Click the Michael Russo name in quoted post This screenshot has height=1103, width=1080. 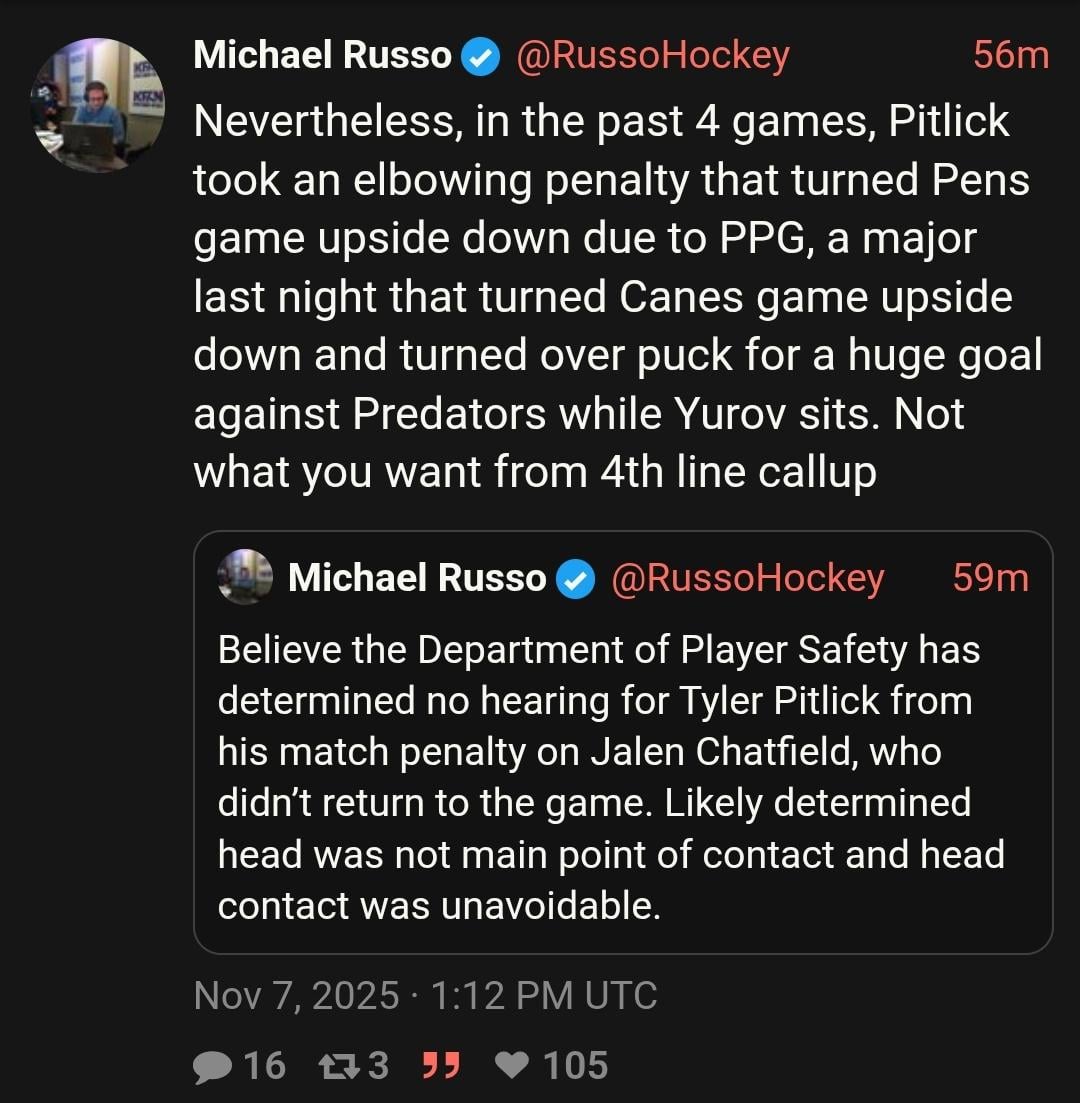pyautogui.click(x=417, y=578)
